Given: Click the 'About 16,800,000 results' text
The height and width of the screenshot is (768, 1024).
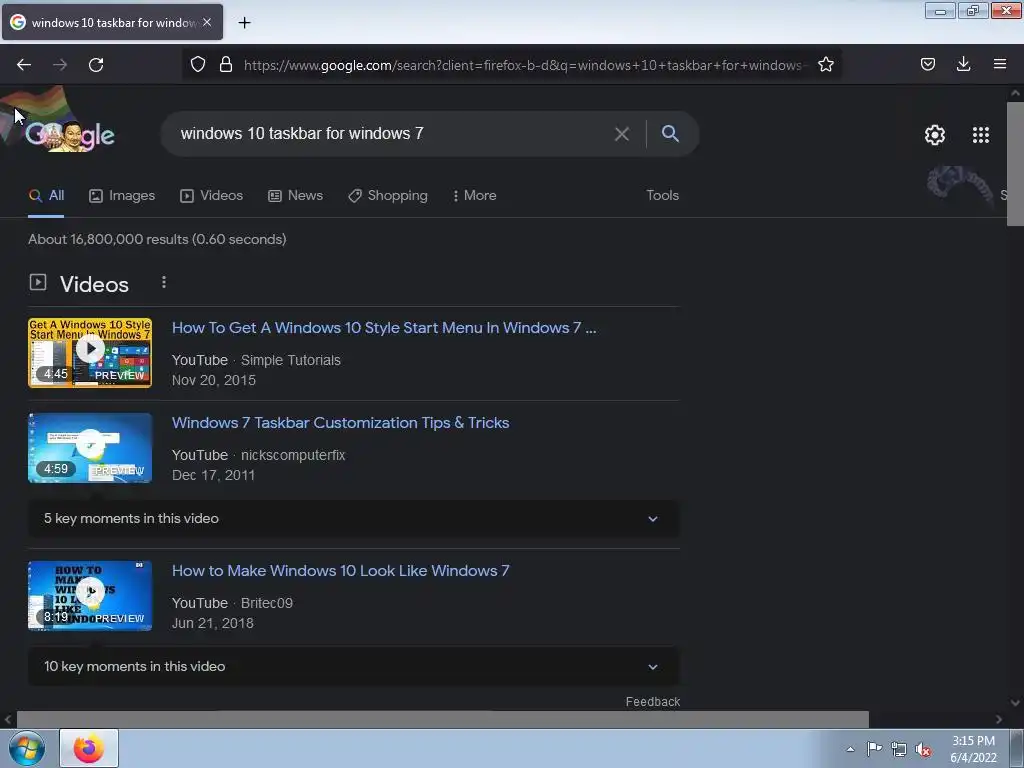Looking at the screenshot, I should (x=157, y=239).
